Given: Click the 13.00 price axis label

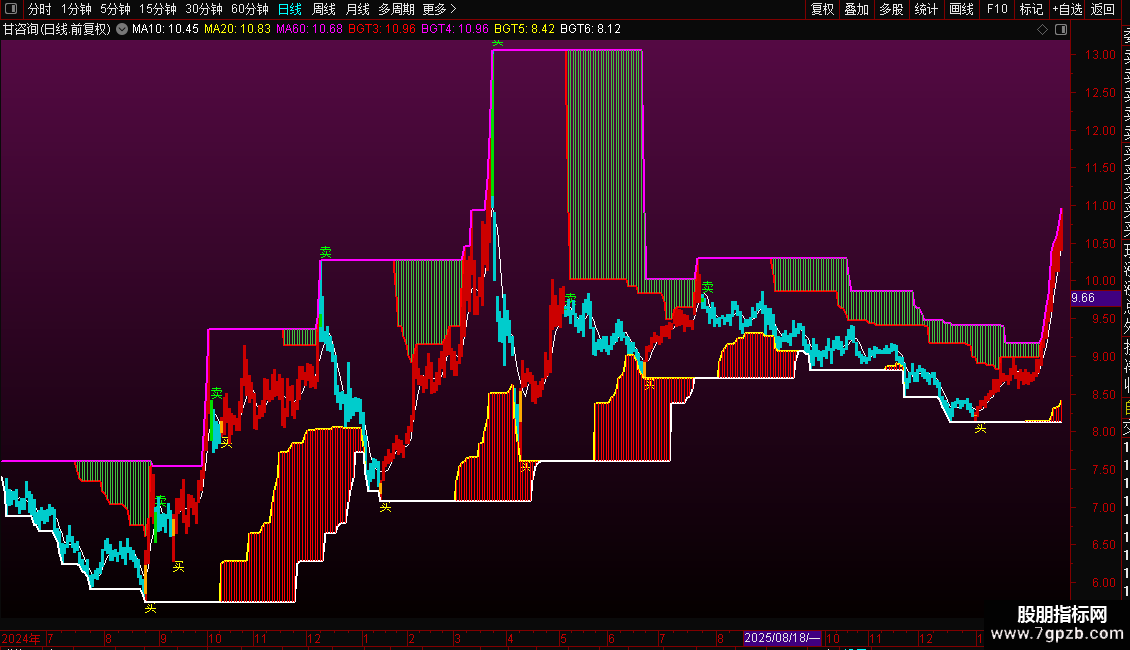Looking at the screenshot, I should pos(1100,55).
